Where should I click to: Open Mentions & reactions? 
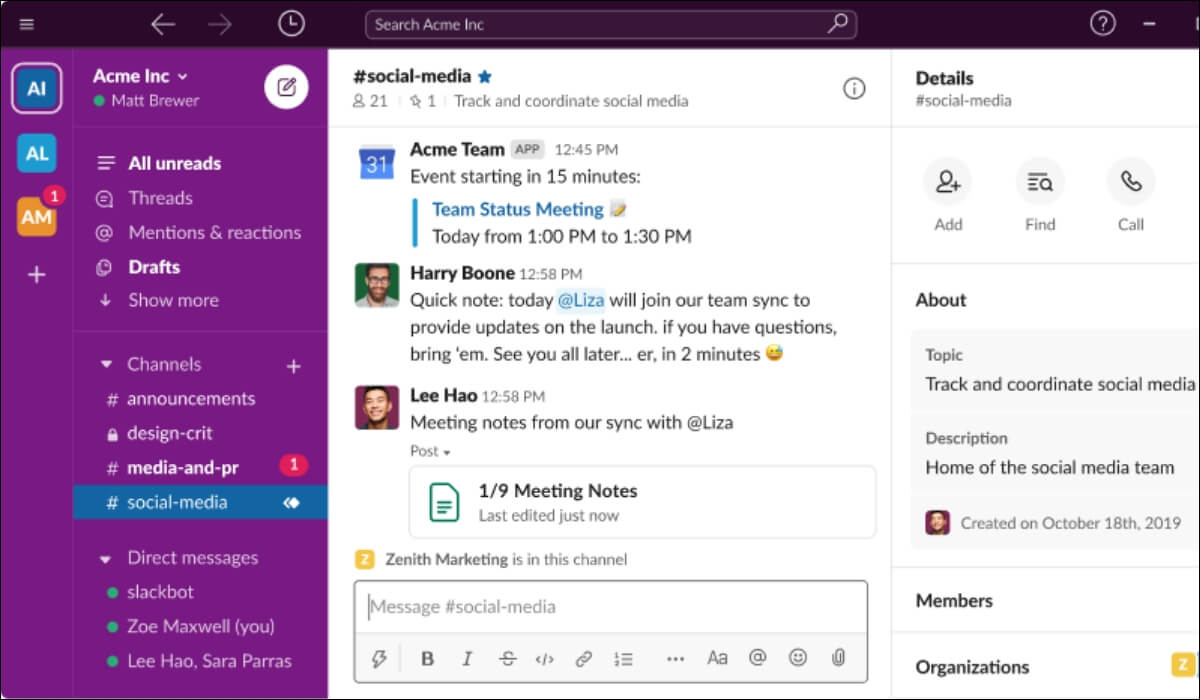click(198, 232)
